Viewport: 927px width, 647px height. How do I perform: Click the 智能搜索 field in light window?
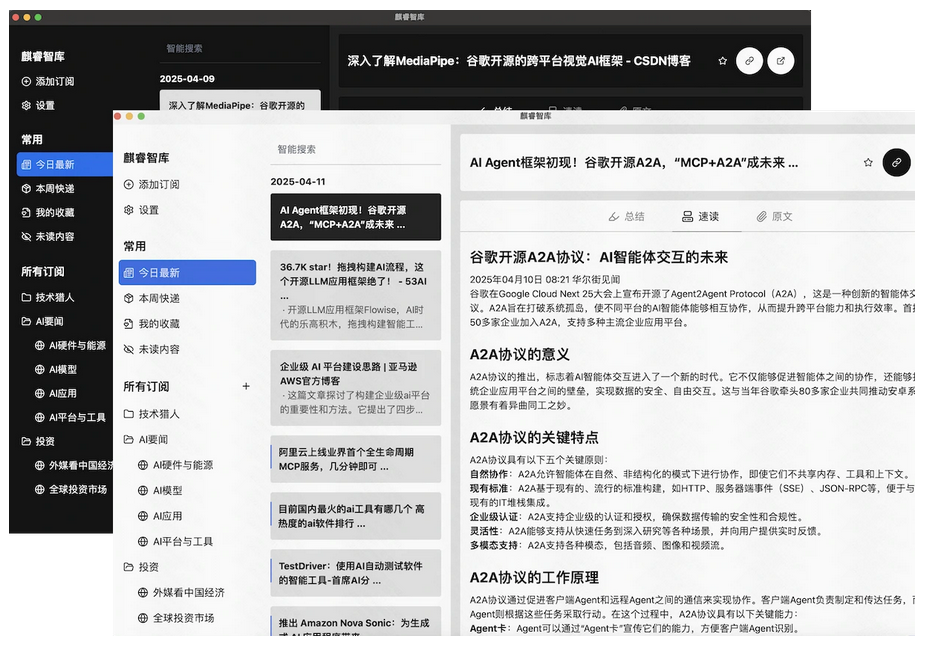point(355,150)
